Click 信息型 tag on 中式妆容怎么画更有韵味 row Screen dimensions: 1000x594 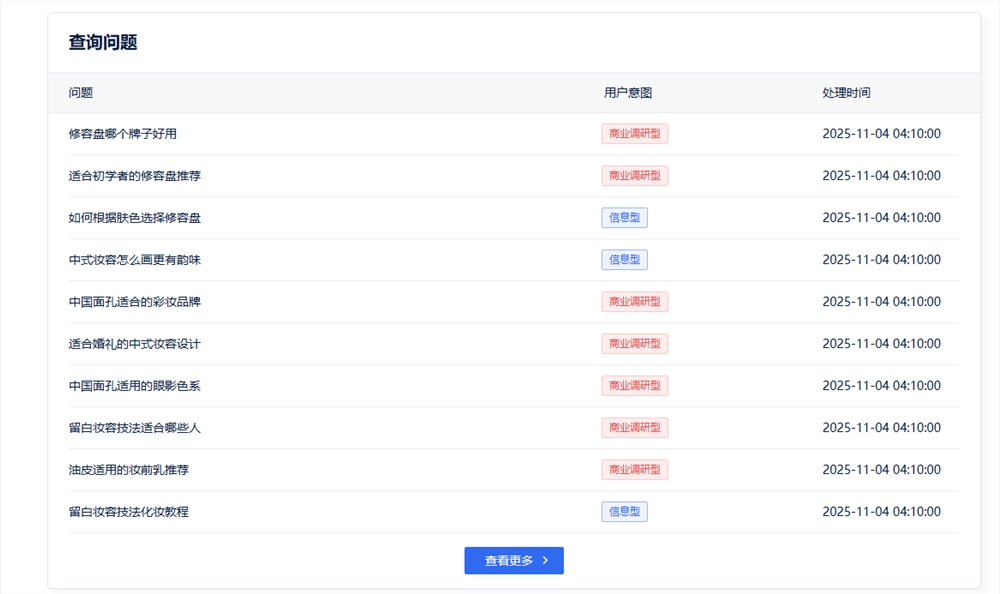coord(625,260)
